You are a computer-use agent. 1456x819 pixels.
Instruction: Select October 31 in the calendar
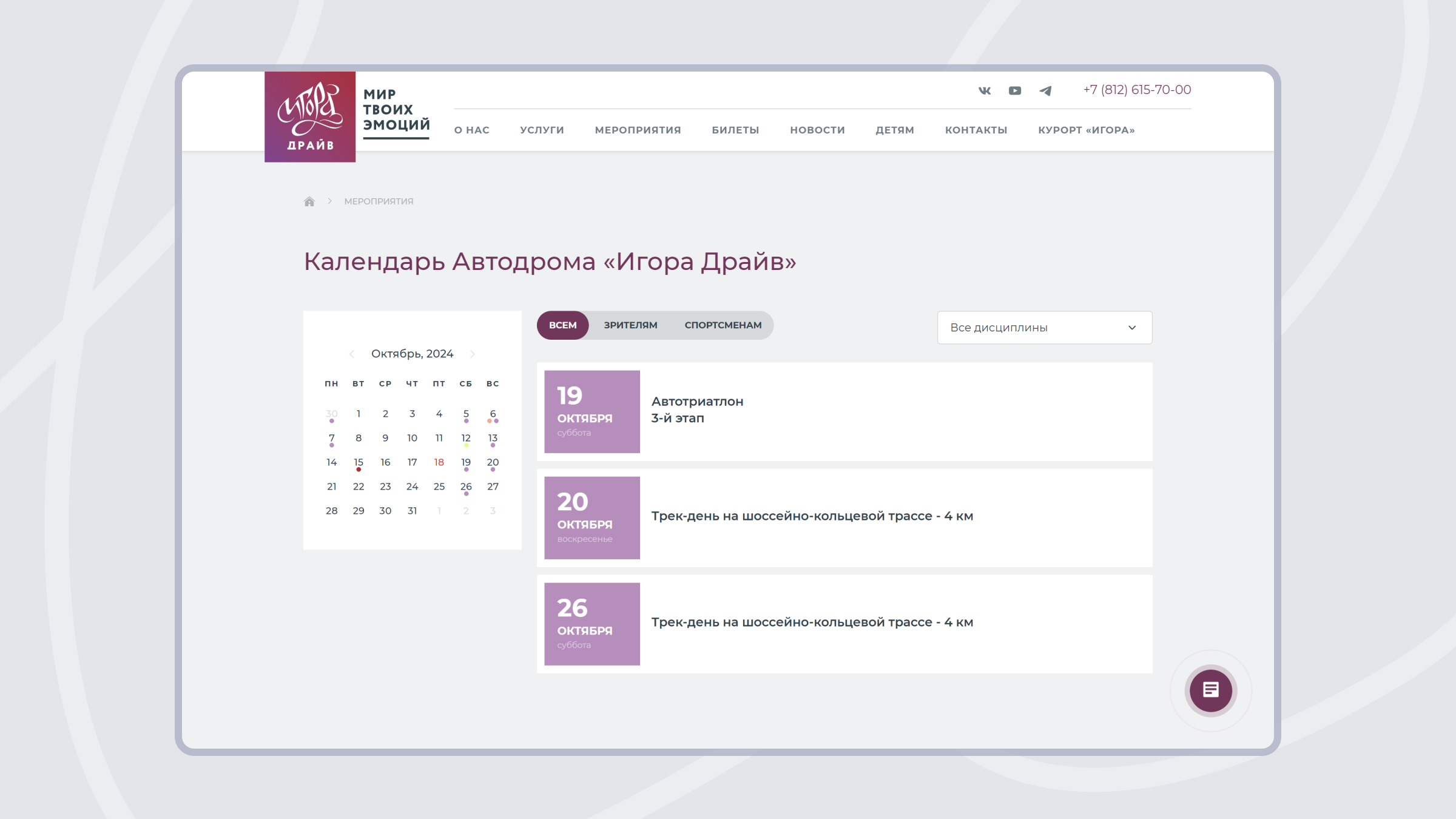(412, 511)
